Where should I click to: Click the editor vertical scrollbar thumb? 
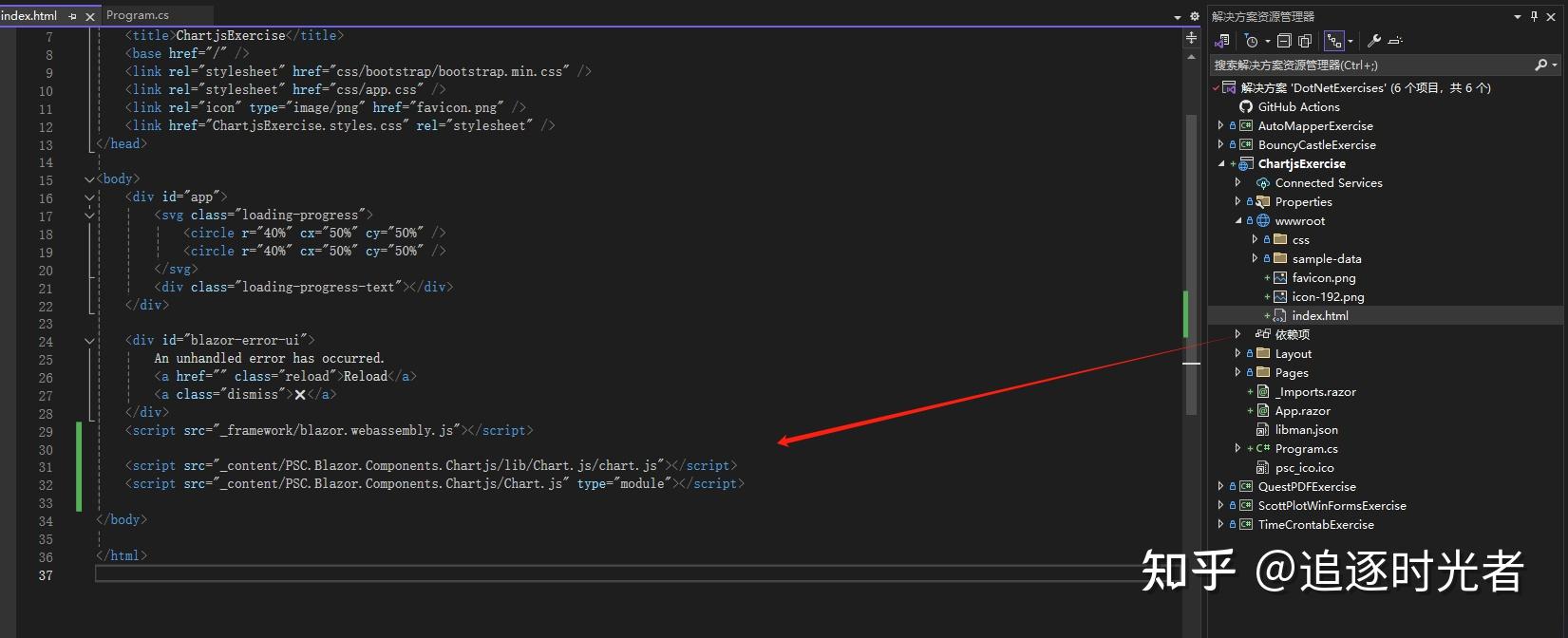tap(1191, 266)
